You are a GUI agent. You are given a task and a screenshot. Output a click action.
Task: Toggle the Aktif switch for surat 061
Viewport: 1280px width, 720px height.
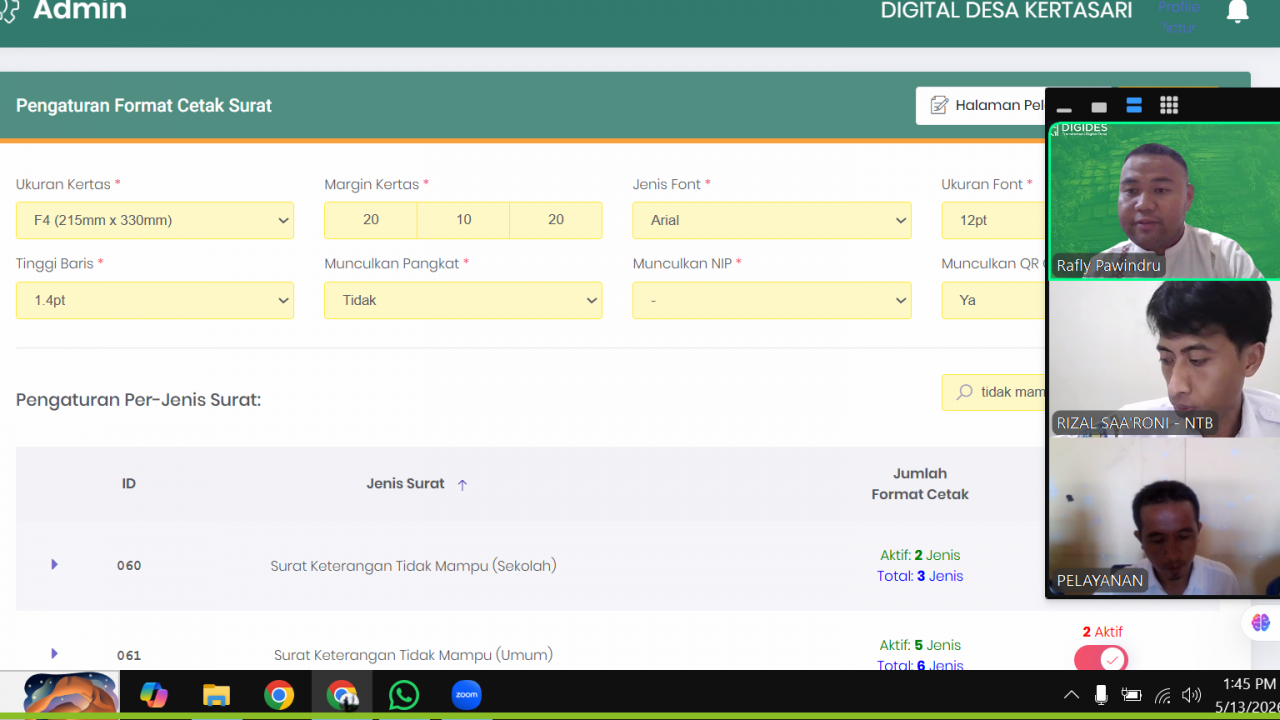(x=1101, y=660)
